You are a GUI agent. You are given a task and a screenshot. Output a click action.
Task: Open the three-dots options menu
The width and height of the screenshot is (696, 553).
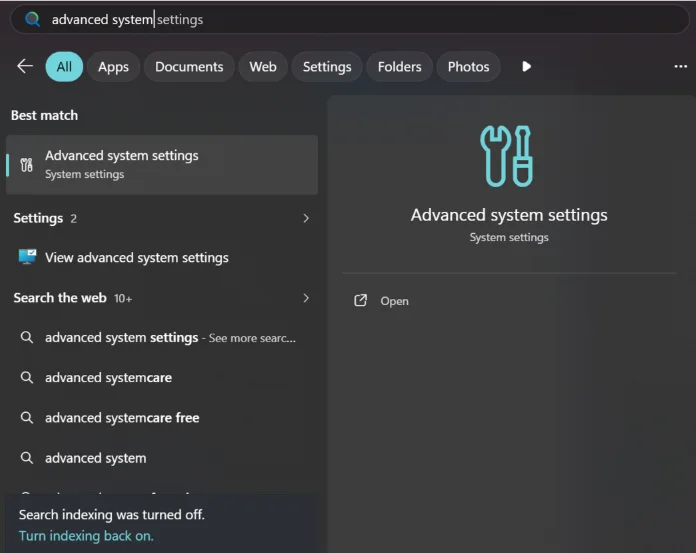(680, 67)
